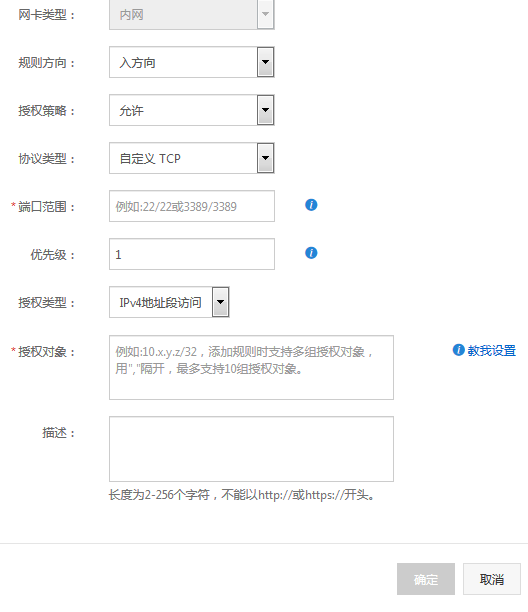Viewport: 528px width, 612px height.
Task: Open the IPv4地址段访问 combo box
Action: point(169,302)
